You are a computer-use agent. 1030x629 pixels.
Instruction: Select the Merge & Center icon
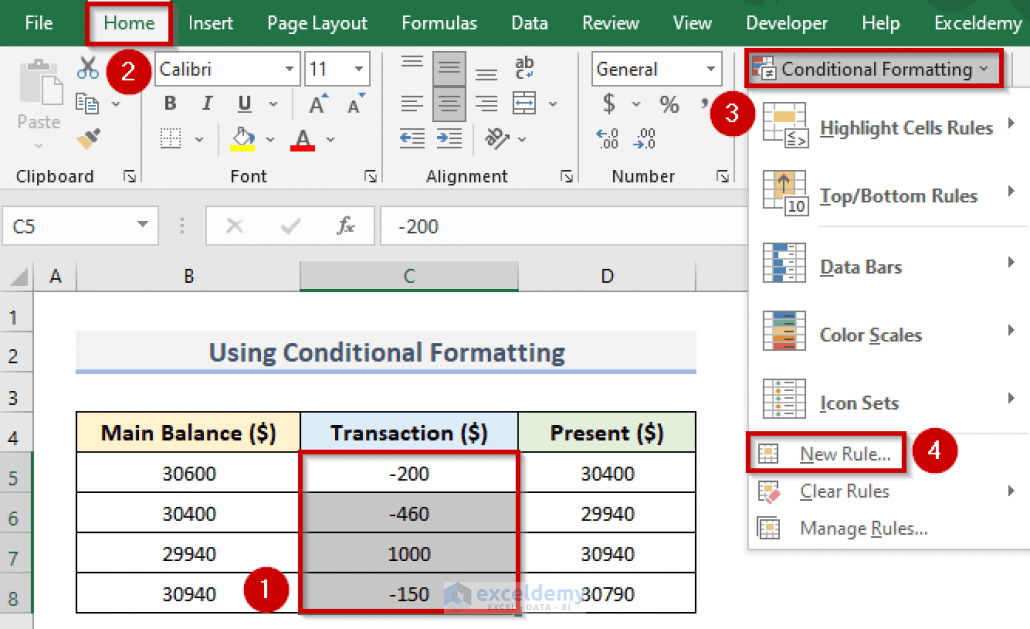[525, 103]
